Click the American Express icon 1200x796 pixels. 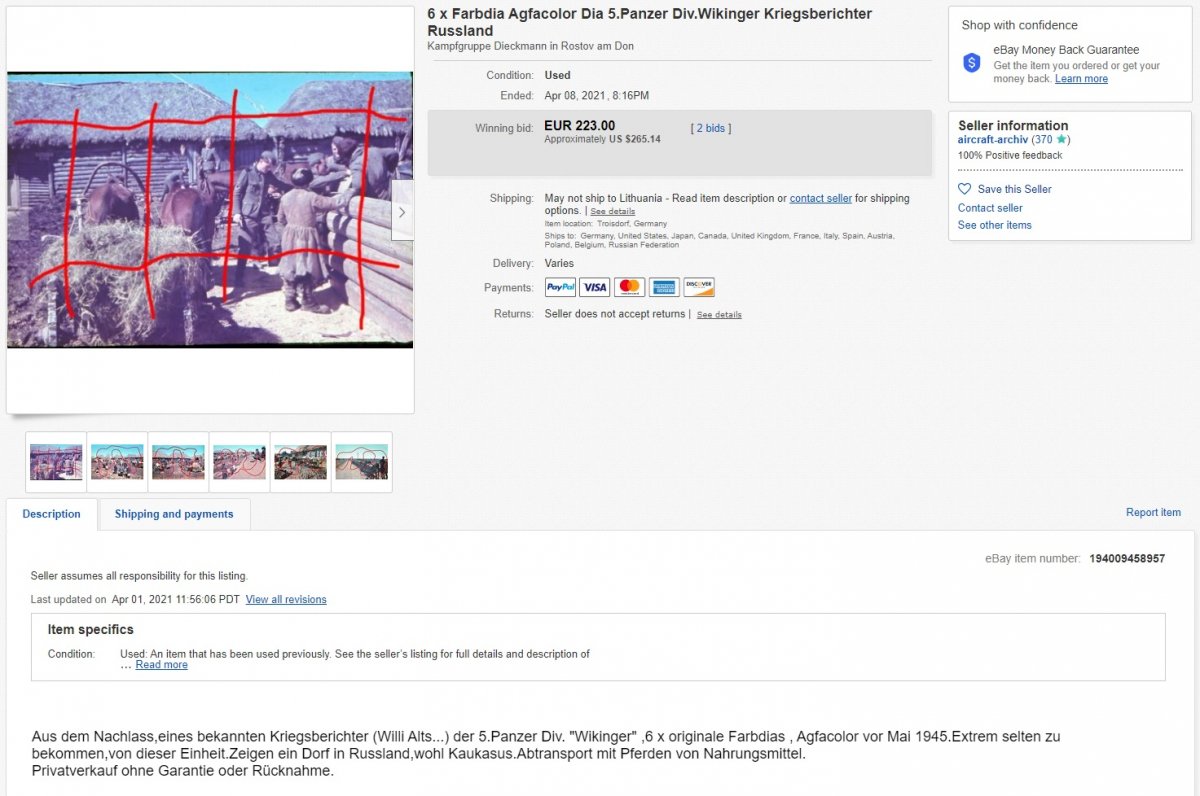click(x=664, y=288)
